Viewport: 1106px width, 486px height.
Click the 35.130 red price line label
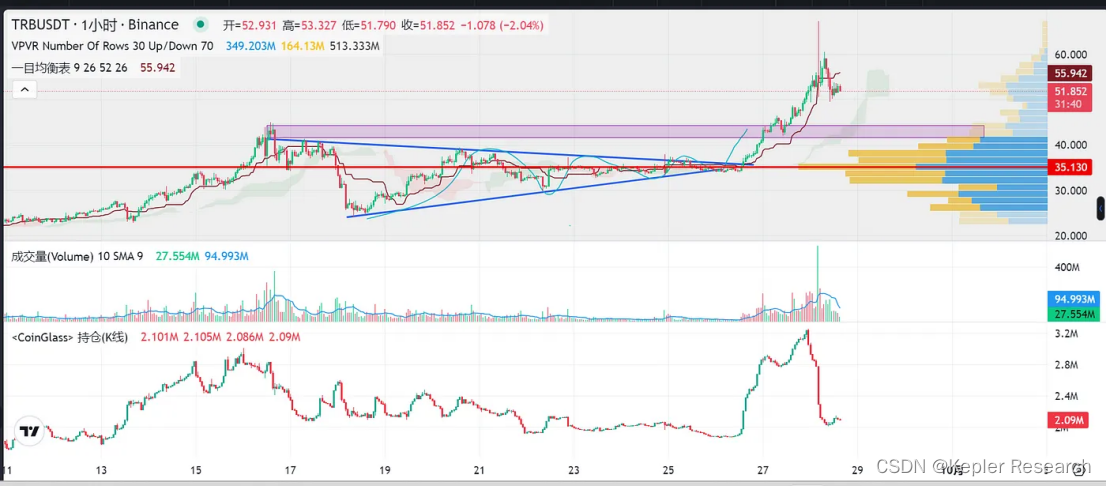1071,167
